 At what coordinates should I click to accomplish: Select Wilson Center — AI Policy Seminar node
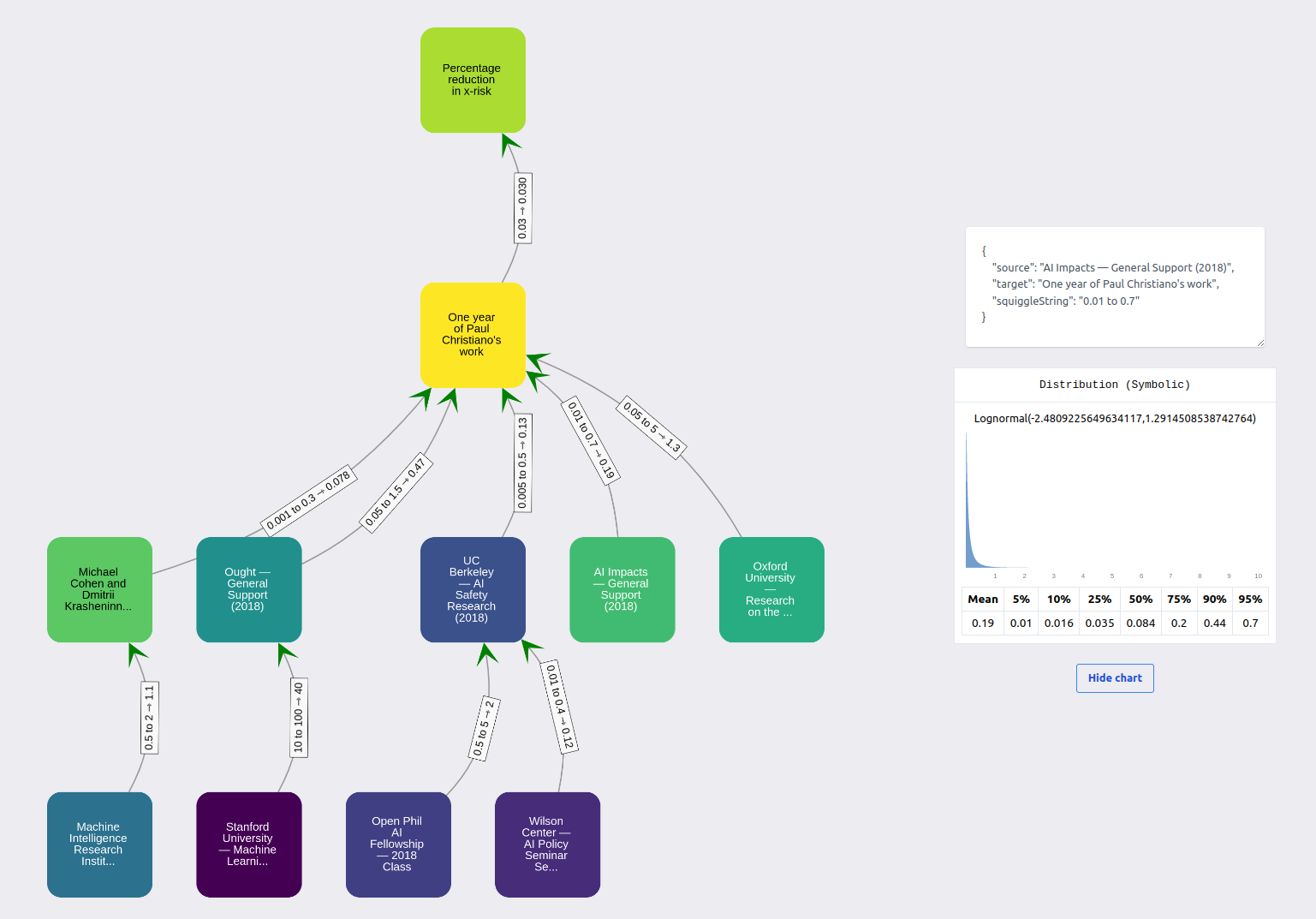[x=547, y=844]
